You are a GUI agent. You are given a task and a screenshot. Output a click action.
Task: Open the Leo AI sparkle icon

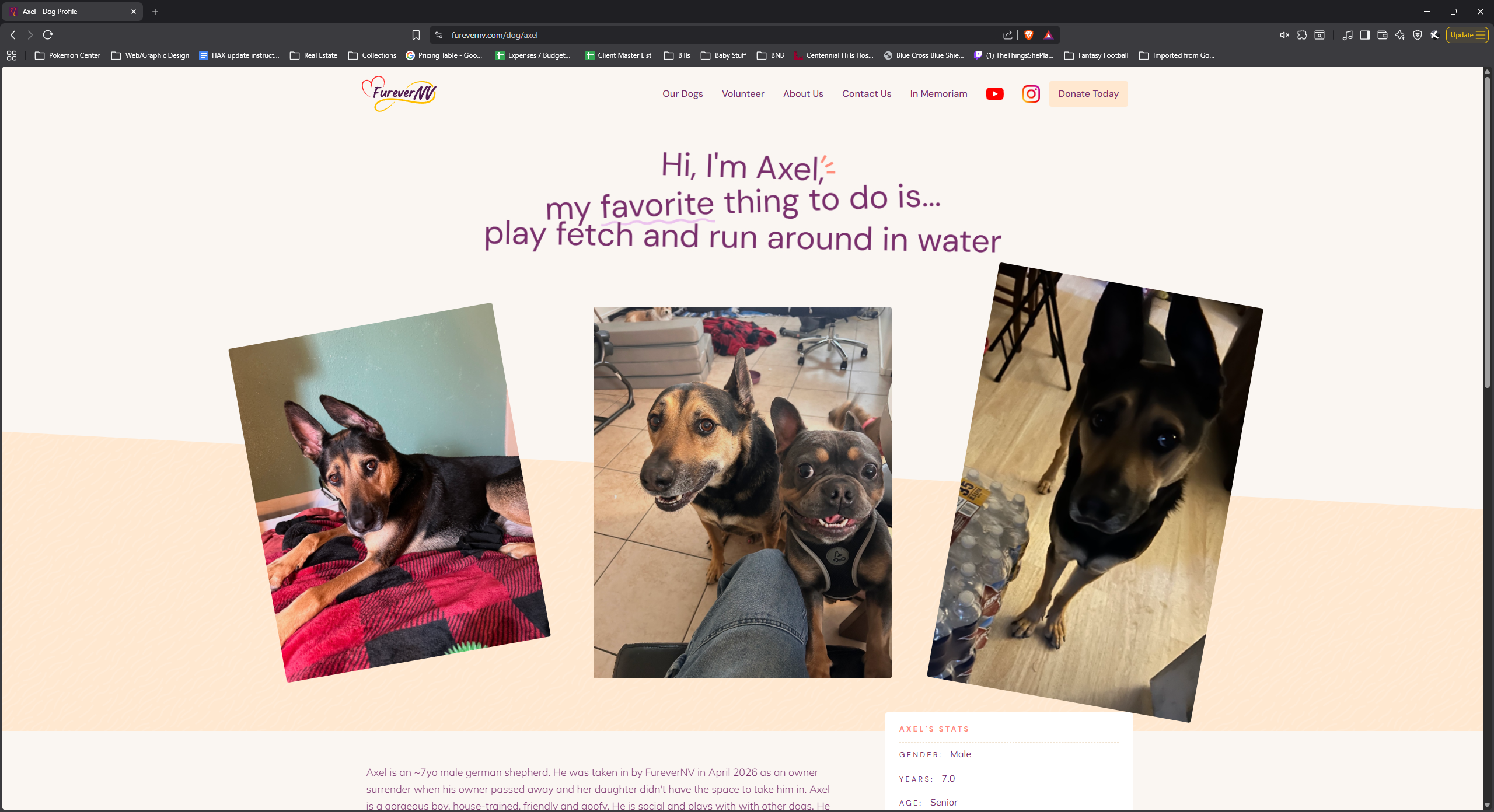coord(1399,35)
